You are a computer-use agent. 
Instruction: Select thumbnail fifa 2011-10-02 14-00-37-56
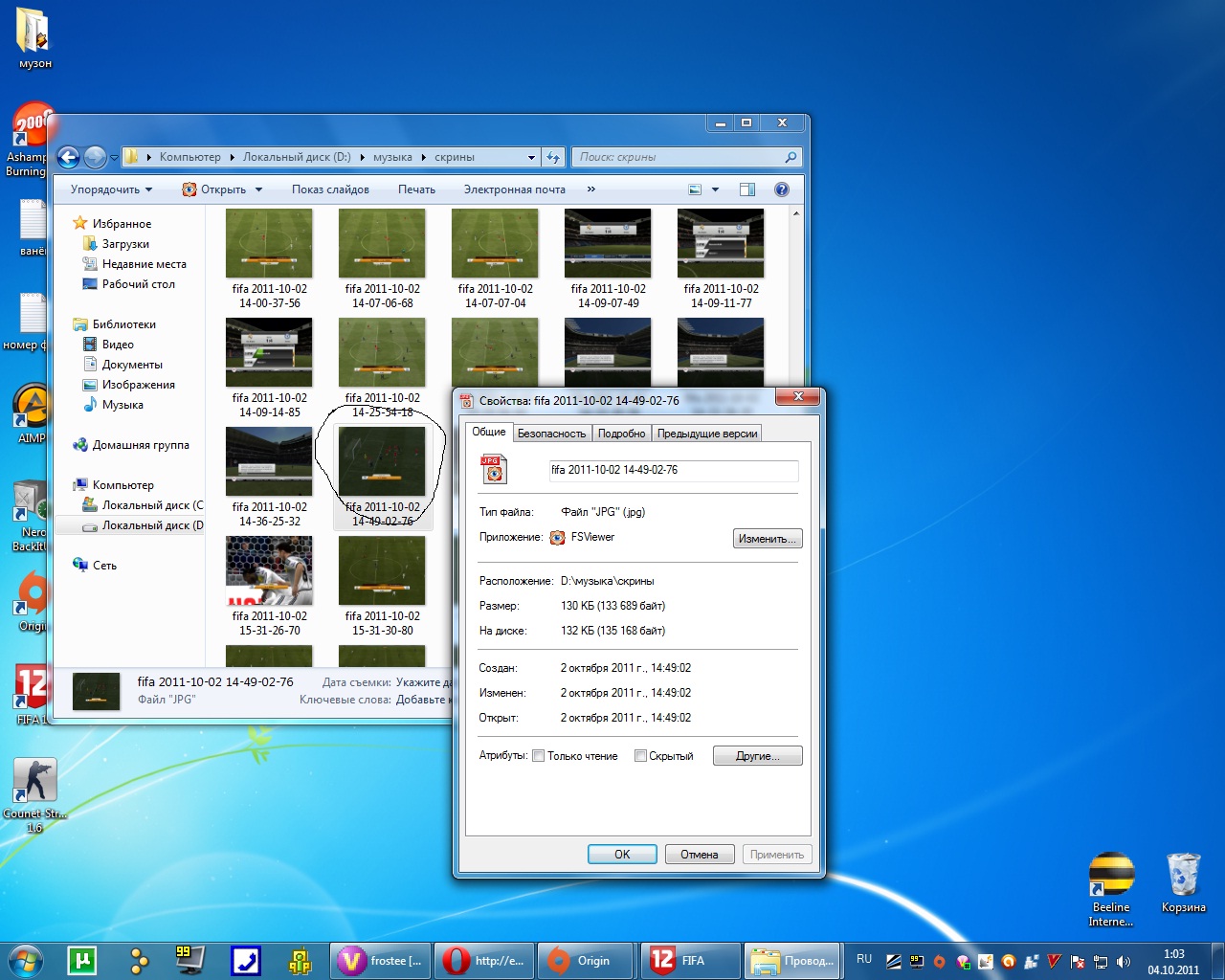pyautogui.click(x=269, y=258)
